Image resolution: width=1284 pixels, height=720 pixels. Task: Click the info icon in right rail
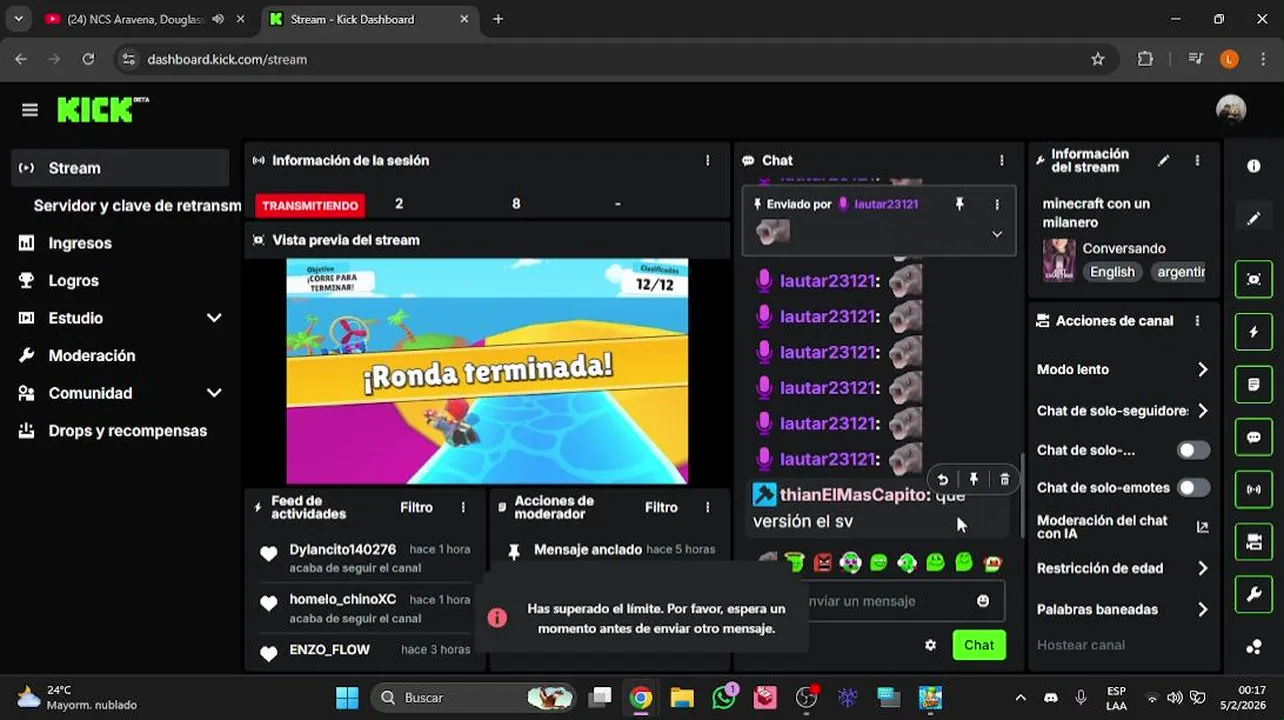1254,166
